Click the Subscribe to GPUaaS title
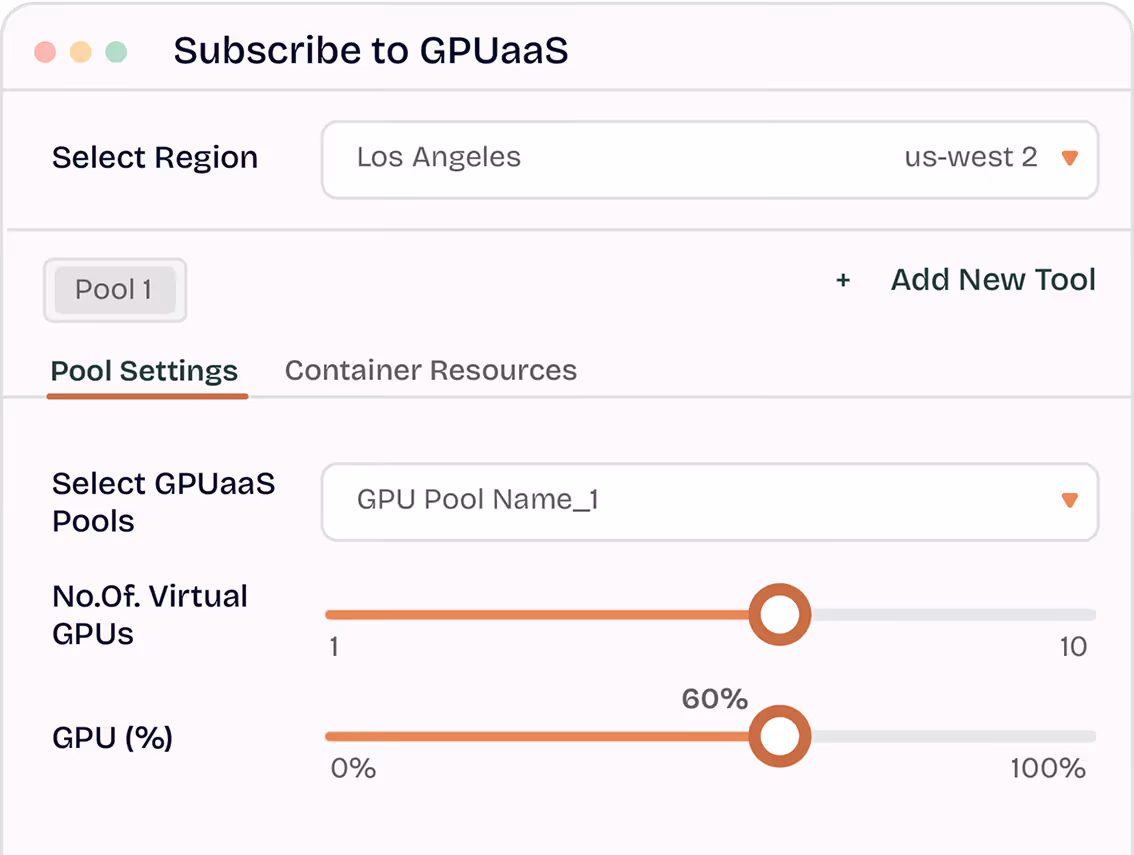Screen dimensions: 1134x855 pos(371,51)
